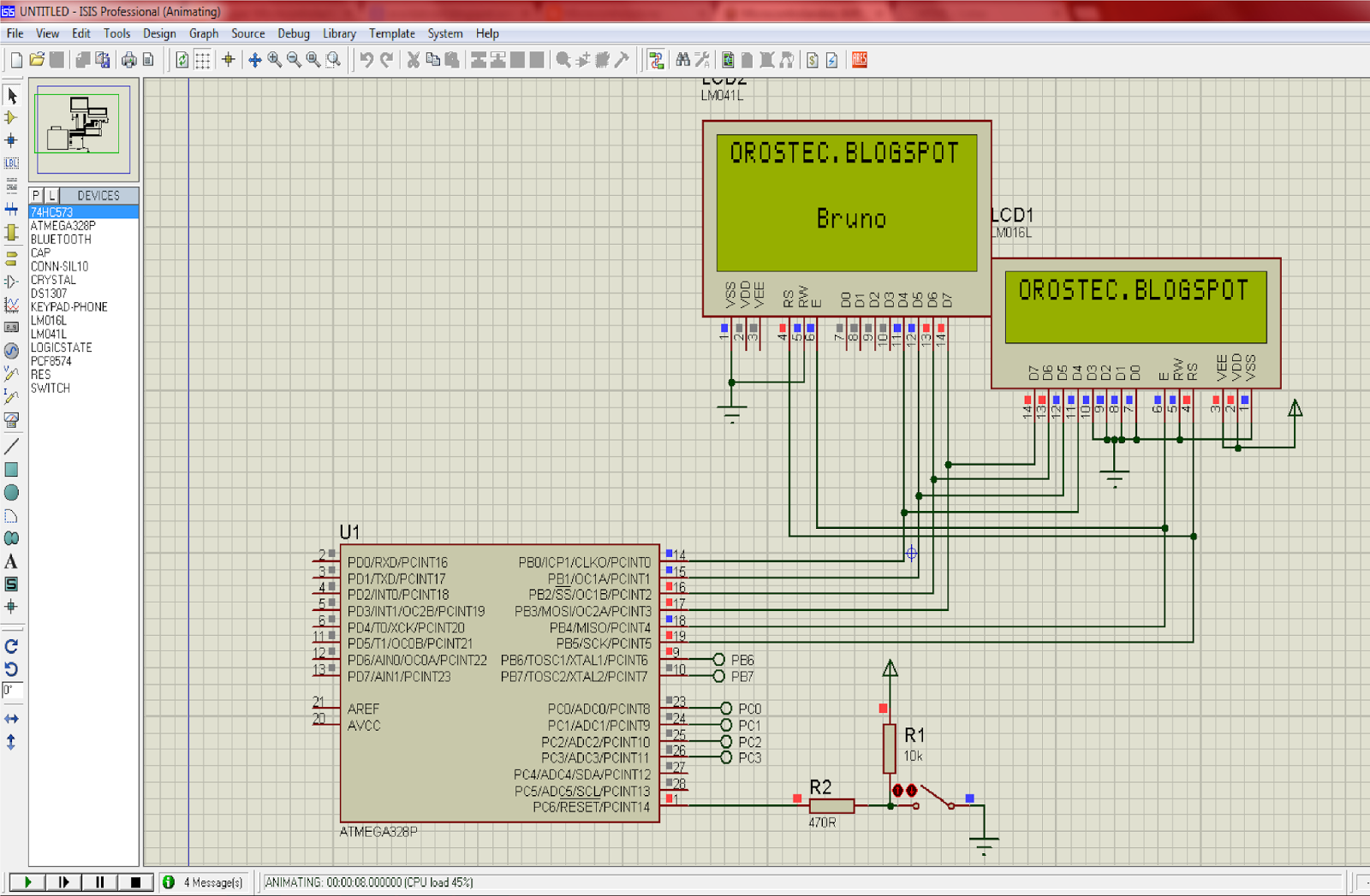
Task: Select the 2D Graphics Text tool
Action: [x=11, y=562]
